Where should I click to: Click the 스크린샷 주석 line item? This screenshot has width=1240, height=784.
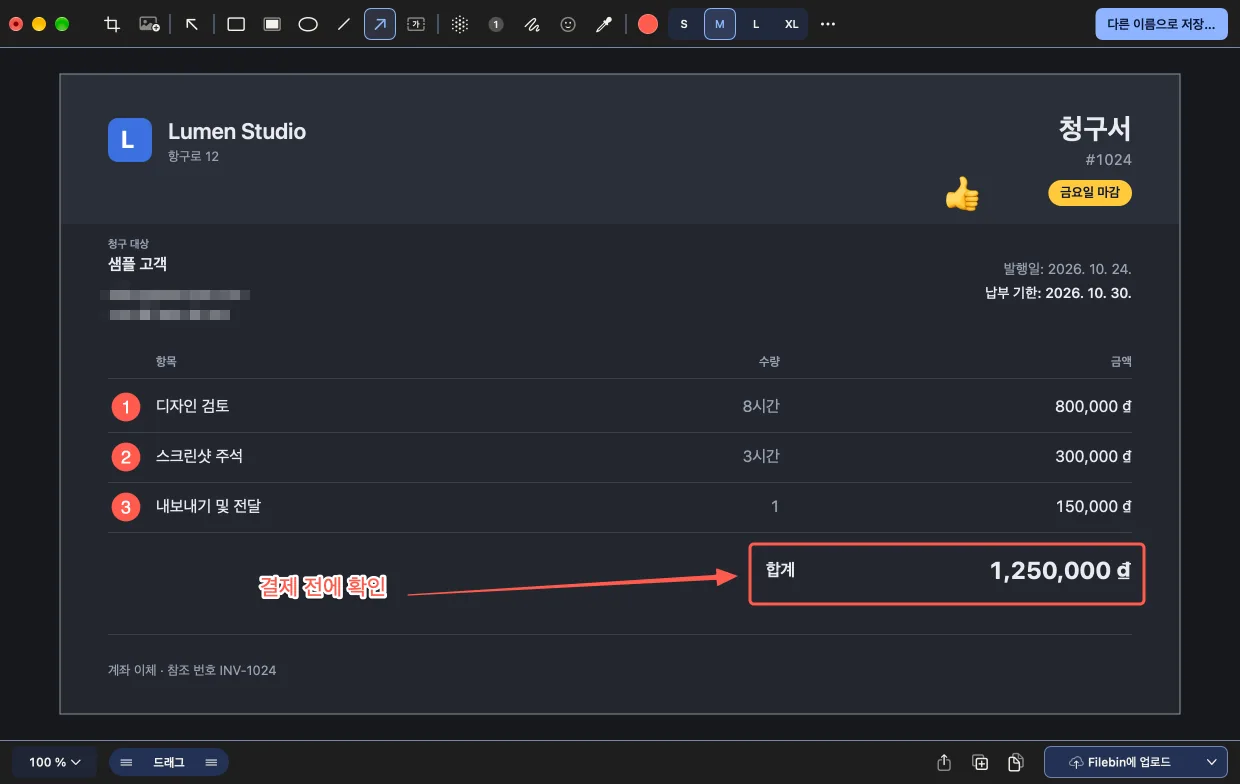point(200,456)
